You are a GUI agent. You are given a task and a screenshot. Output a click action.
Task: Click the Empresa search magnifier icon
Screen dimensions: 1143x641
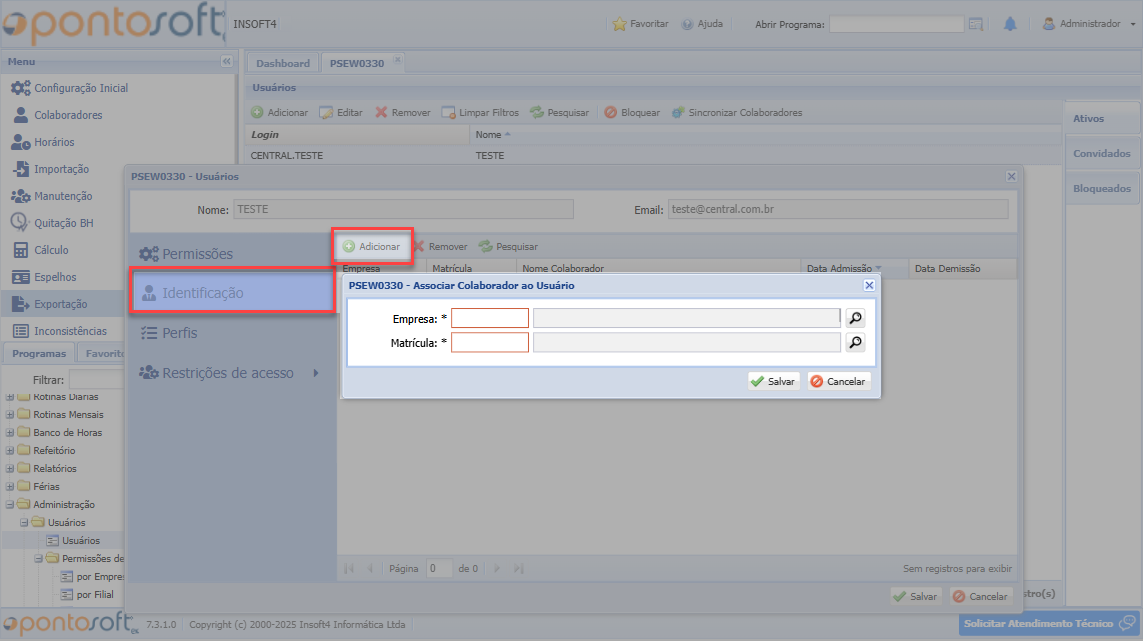(855, 318)
